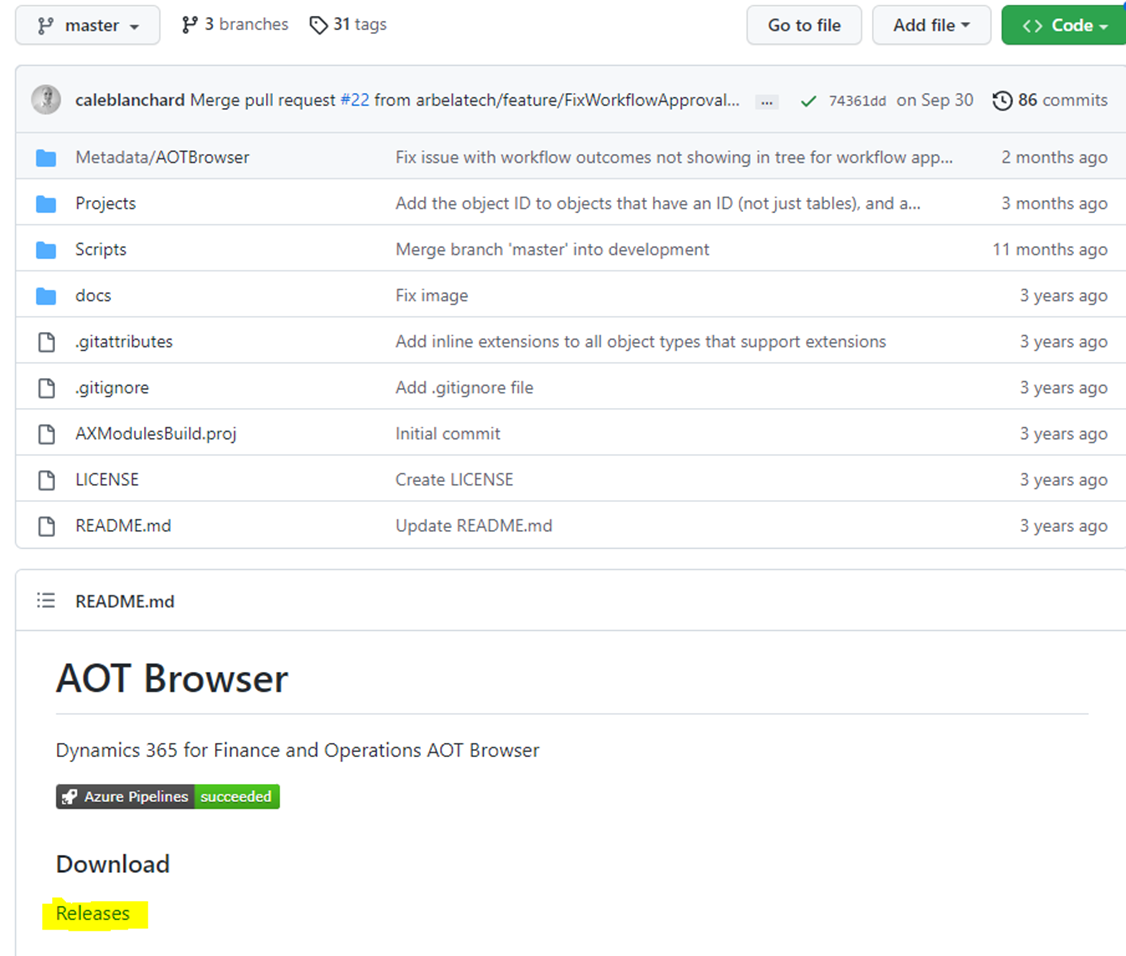View the 3 branches link
The height and width of the screenshot is (956, 1126).
click(235, 24)
